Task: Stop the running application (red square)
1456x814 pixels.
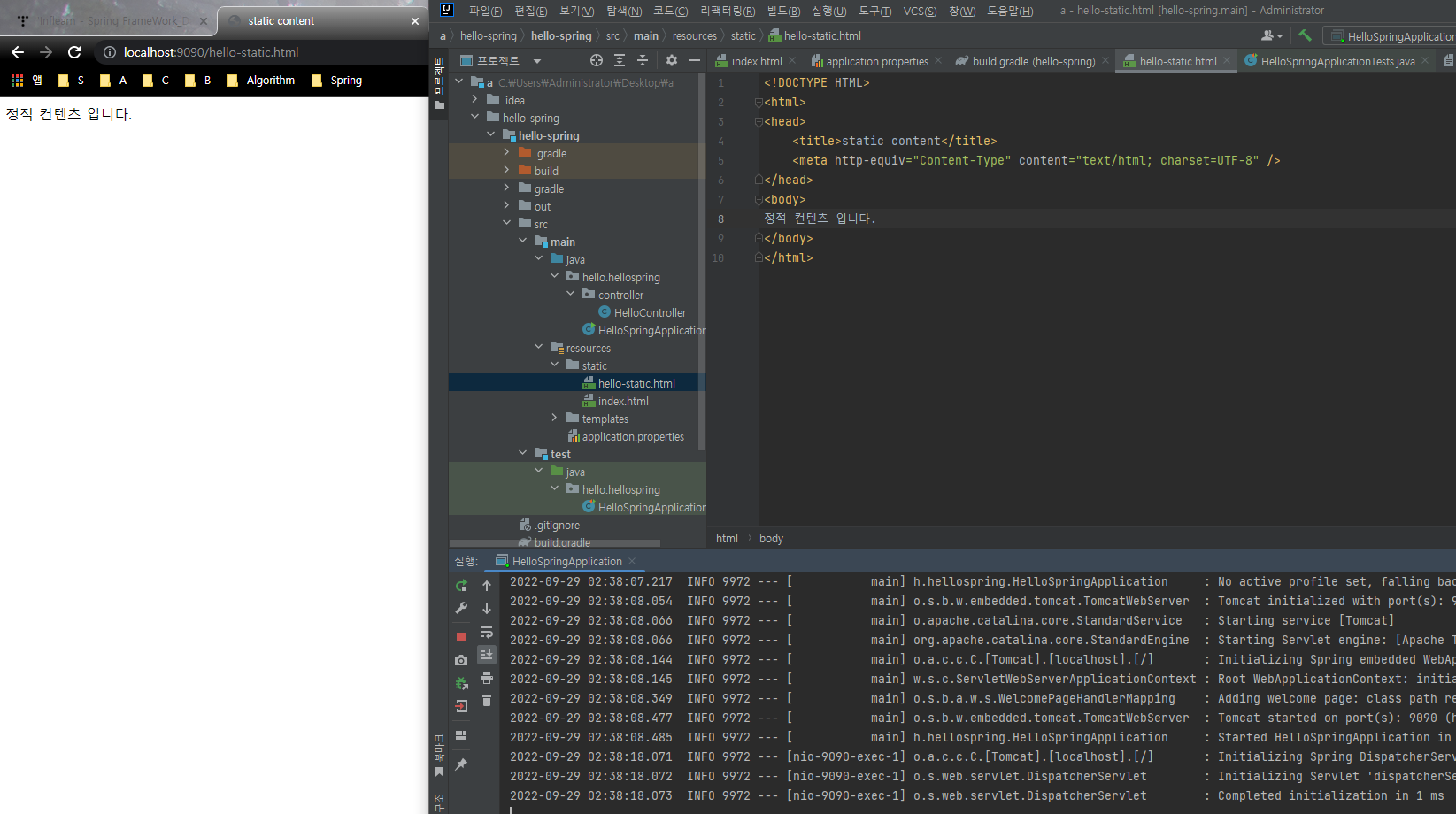Action: point(461,637)
